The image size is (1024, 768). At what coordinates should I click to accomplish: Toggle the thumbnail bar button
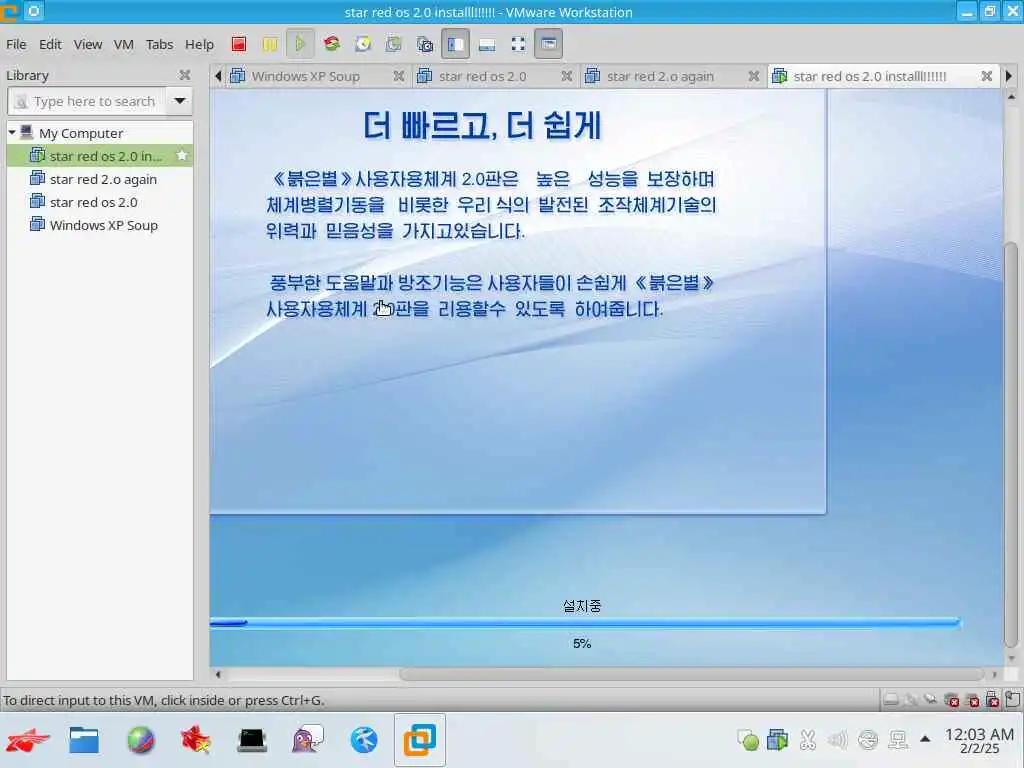(x=487, y=44)
